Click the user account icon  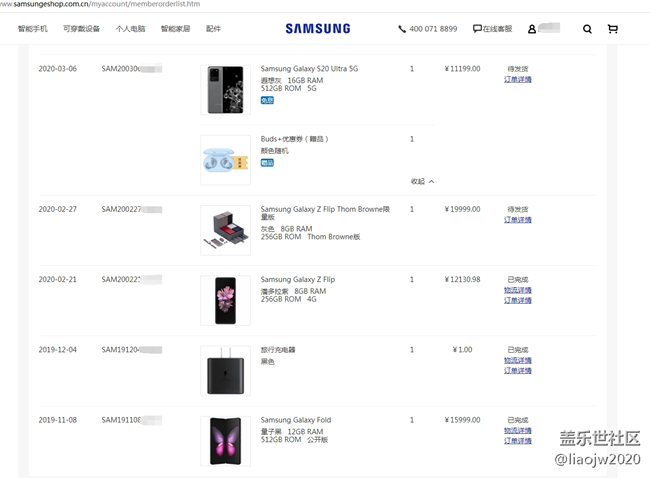click(x=532, y=29)
